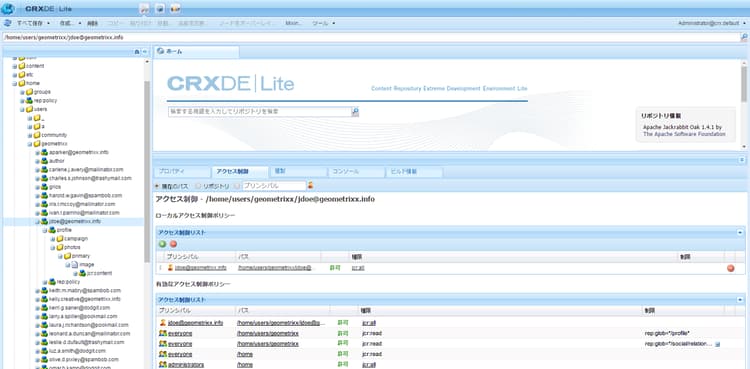The height and width of the screenshot is (369, 750).
Task: Select the リポジトリ radio button
Action: [x=198, y=186]
